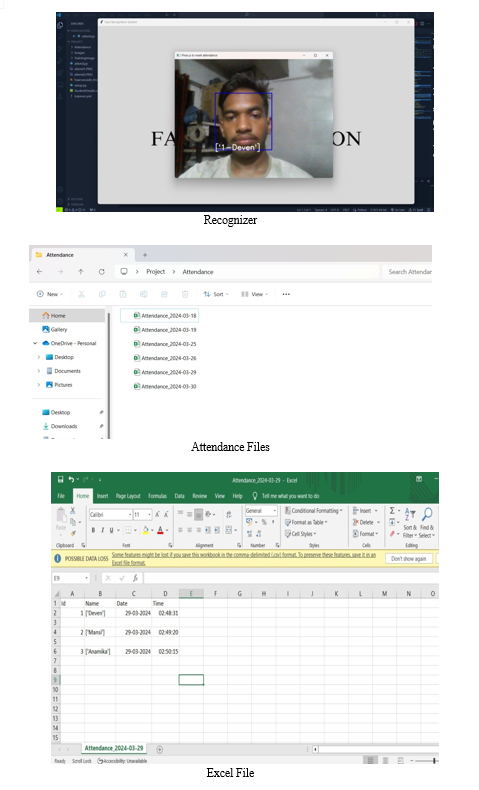Viewport: 479px width, 790px height.
Task: Add a new tab in File Explorer
Action: (145, 255)
